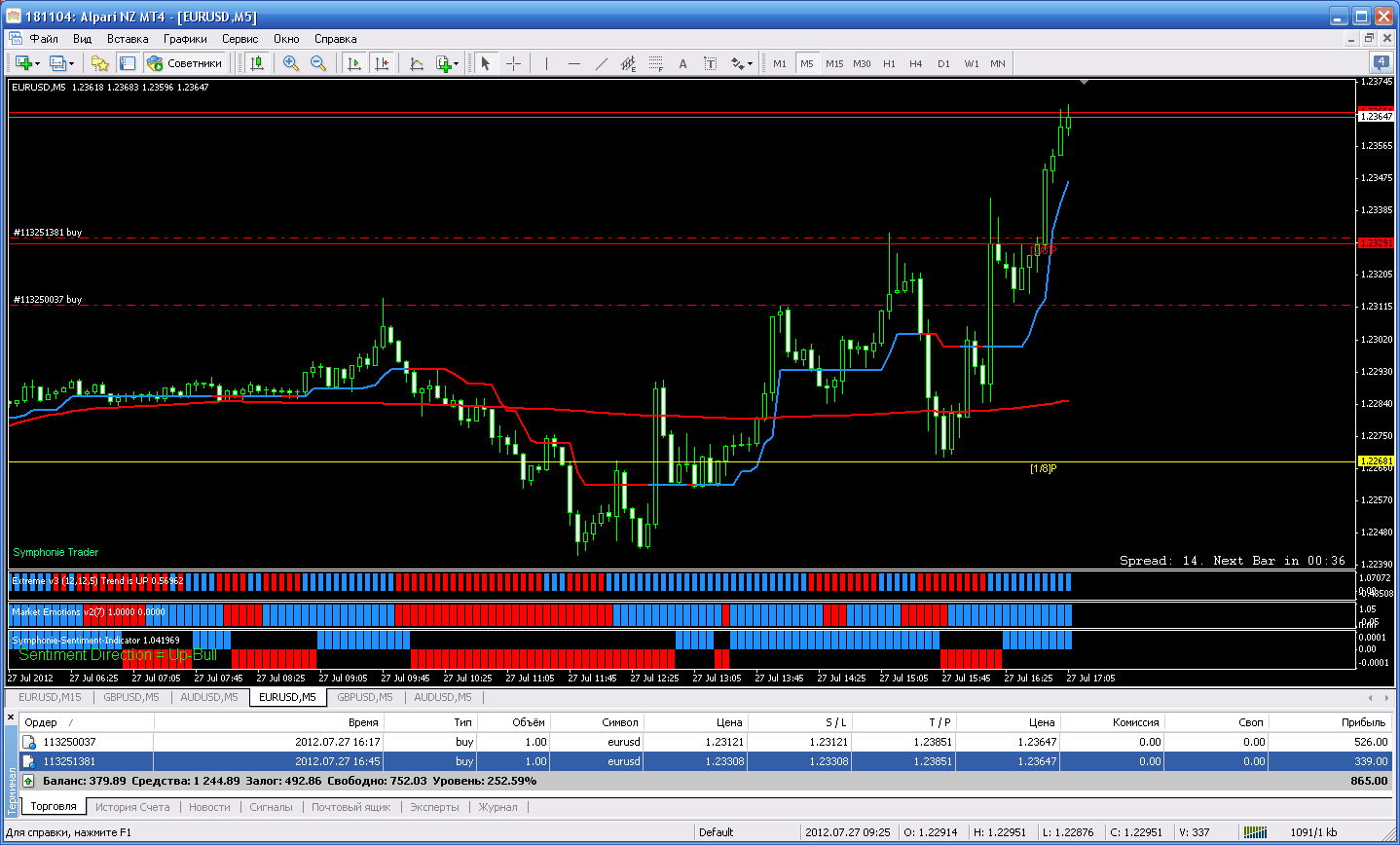Open the История Счета terminal tab
Screen dimensions: 1400x845
(132, 807)
